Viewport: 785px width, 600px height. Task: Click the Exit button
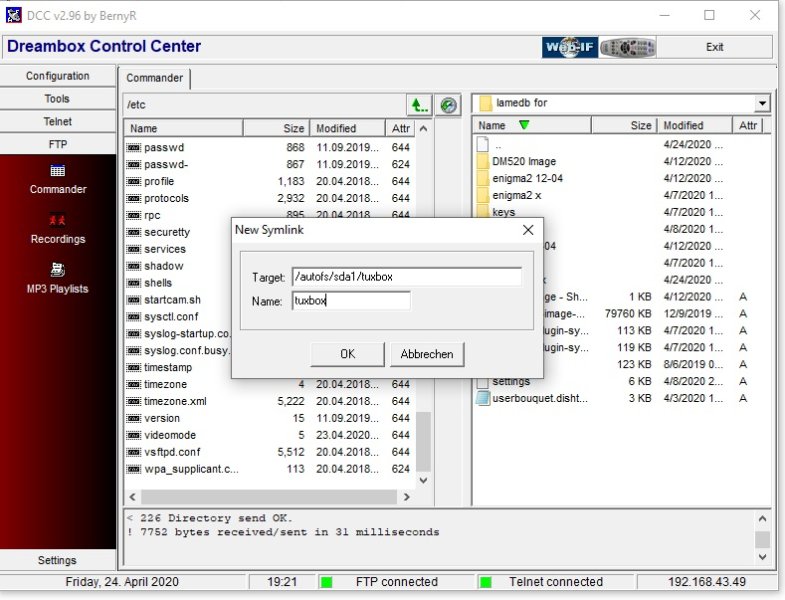(x=714, y=47)
